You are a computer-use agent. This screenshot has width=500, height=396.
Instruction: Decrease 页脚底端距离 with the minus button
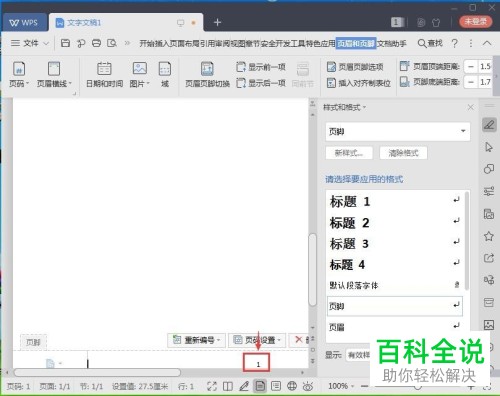click(471, 82)
